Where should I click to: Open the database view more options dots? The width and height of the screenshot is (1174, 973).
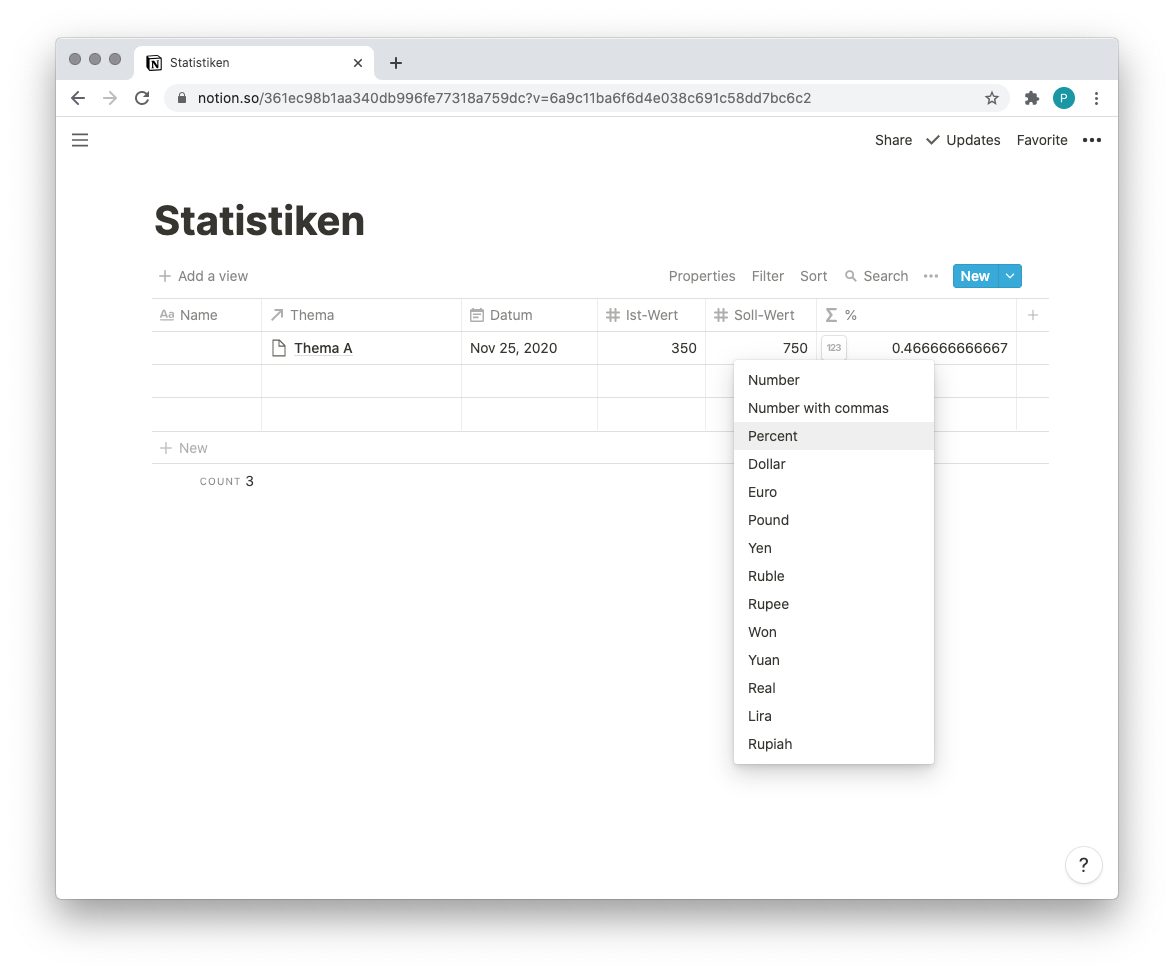coord(931,276)
